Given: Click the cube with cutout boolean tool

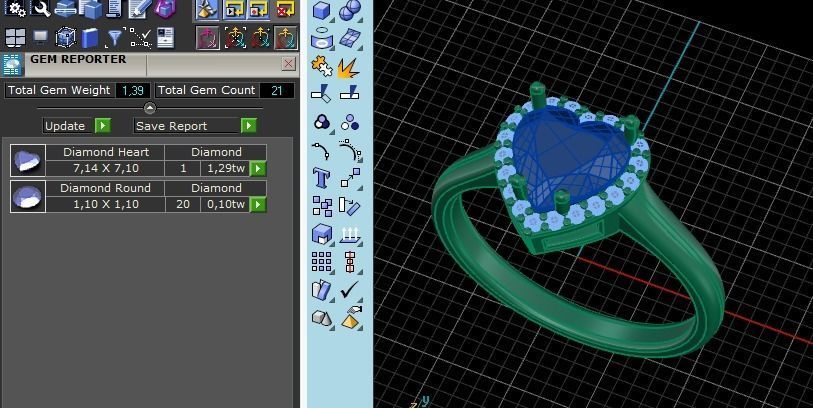Looking at the screenshot, I should (322, 234).
